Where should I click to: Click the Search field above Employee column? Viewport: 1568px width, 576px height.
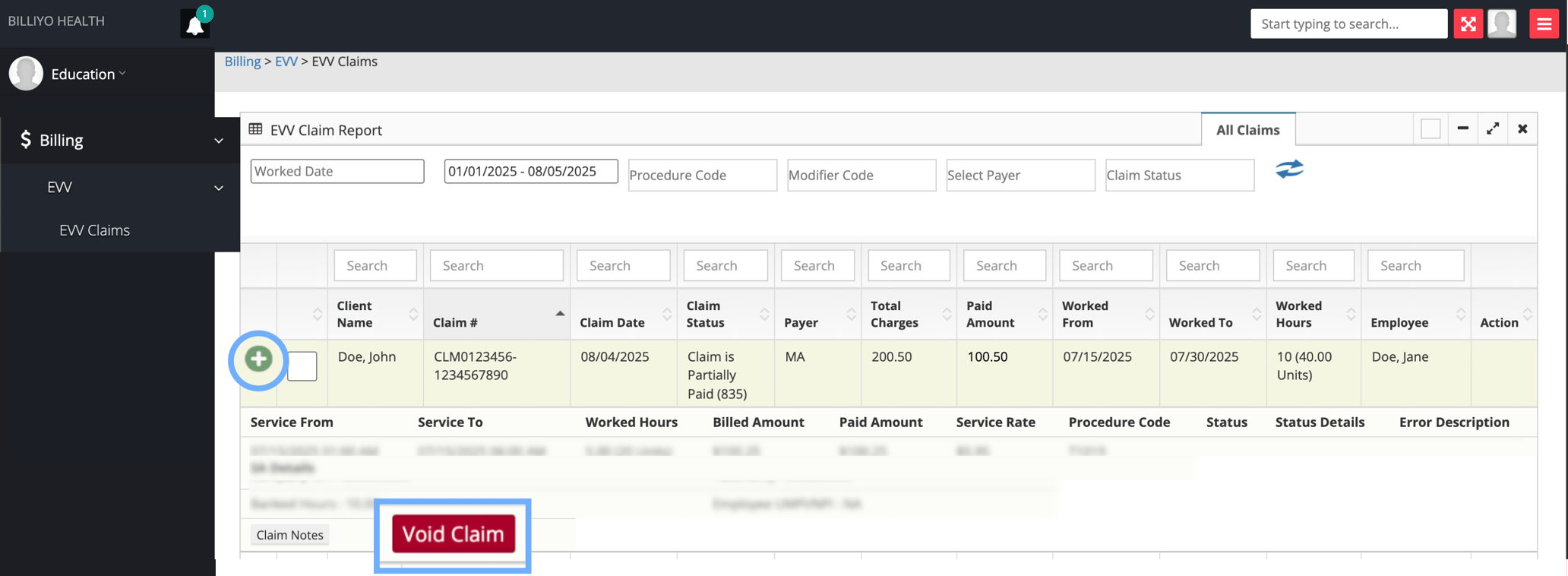[1415, 265]
